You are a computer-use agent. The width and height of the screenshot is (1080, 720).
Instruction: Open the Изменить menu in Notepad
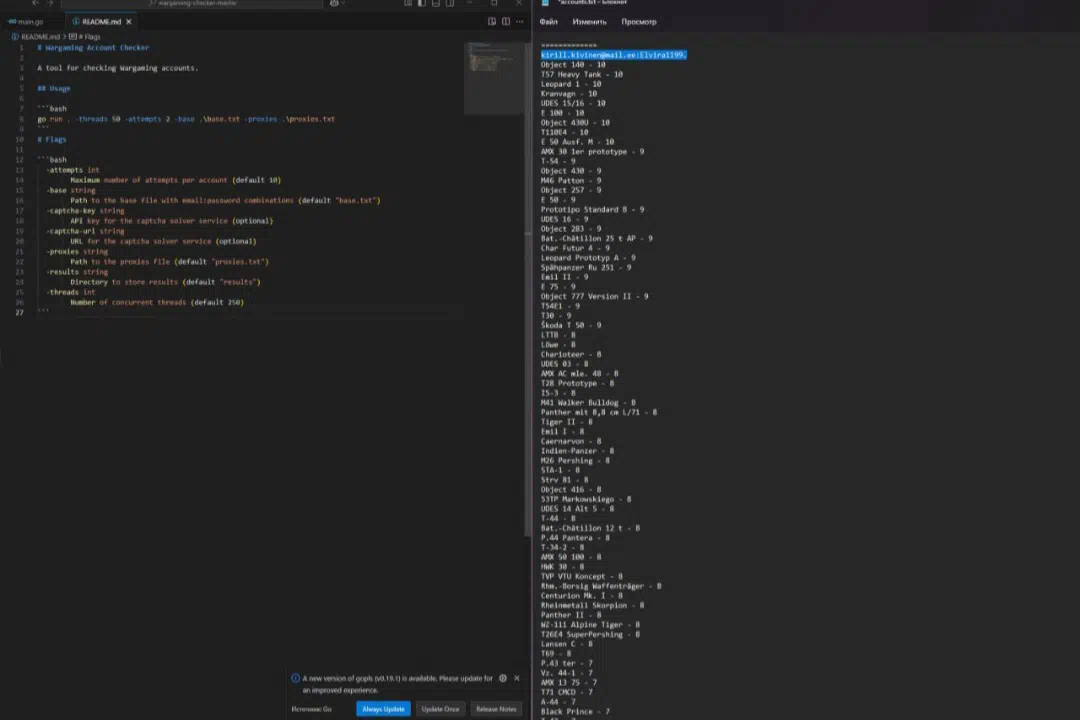pyautogui.click(x=589, y=22)
